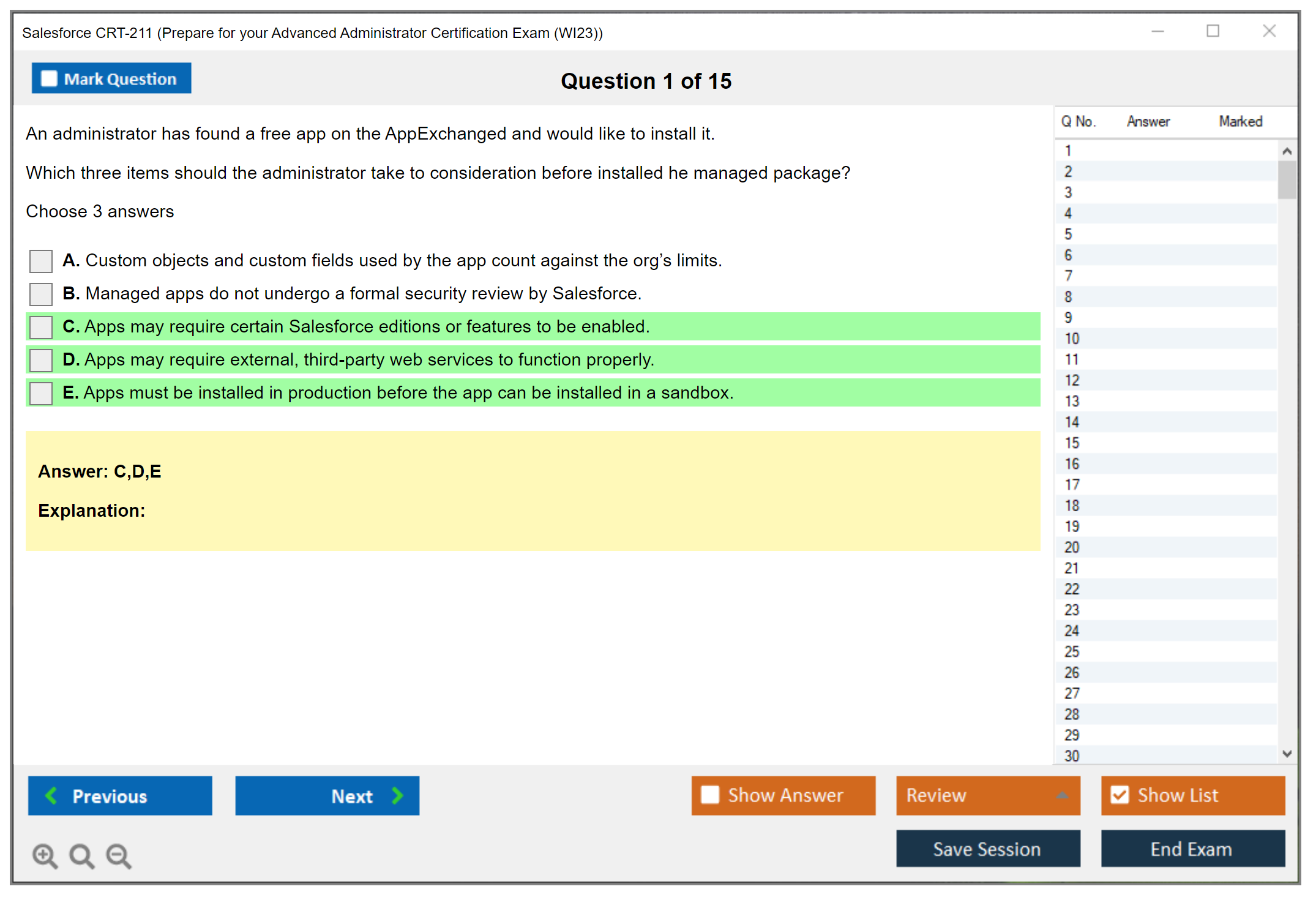This screenshot has height=900, width=1316.
Task: Select question 10 in the list
Action: 1072,339
